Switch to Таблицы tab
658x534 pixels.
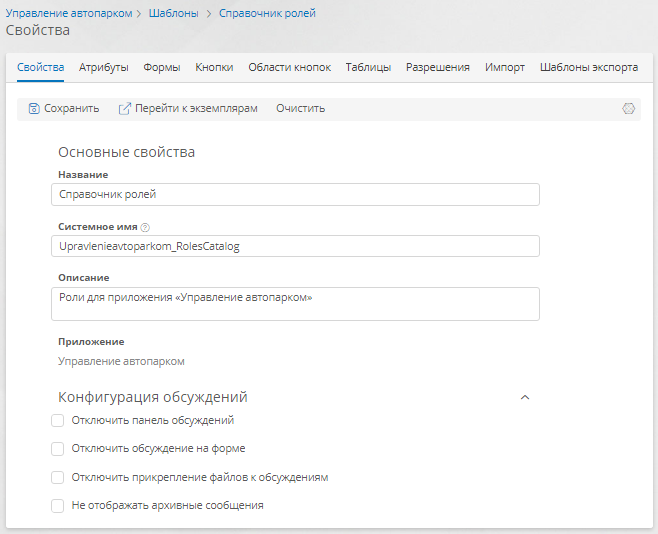[x=368, y=67]
